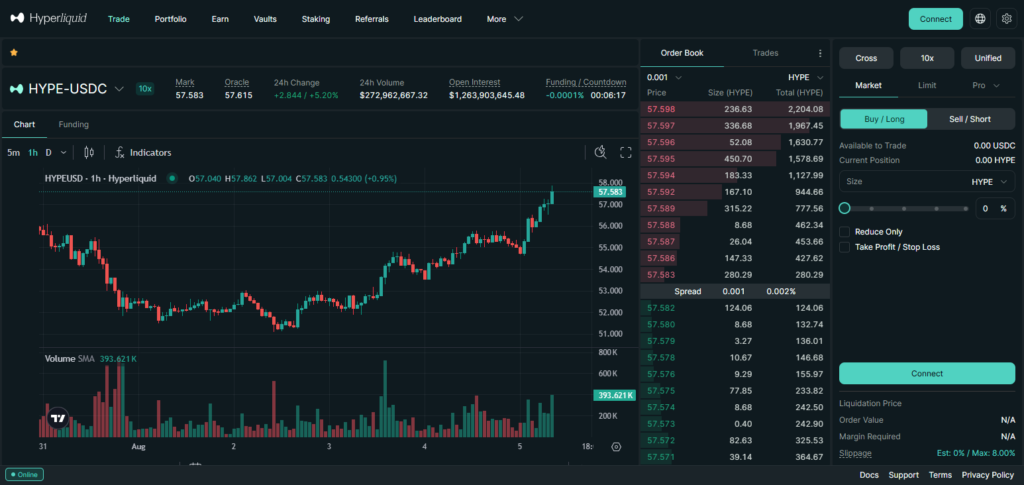Click the HYPE-USDC pair icon
This screenshot has width=1024, height=485.
point(16,89)
